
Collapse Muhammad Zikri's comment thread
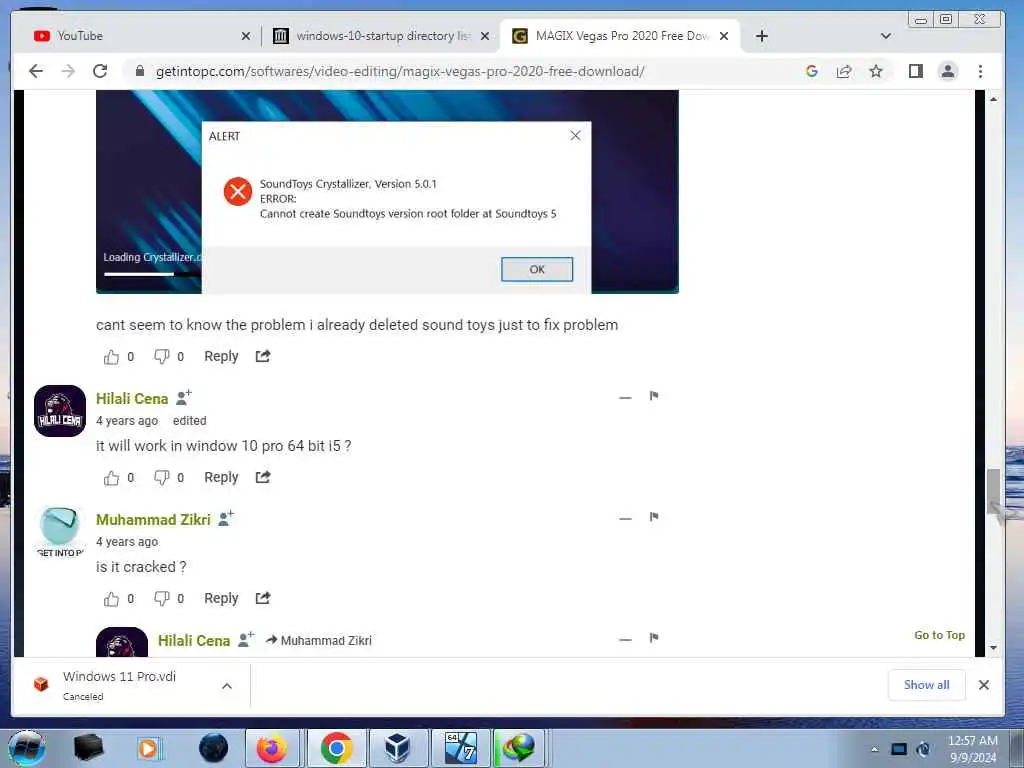click(x=625, y=519)
